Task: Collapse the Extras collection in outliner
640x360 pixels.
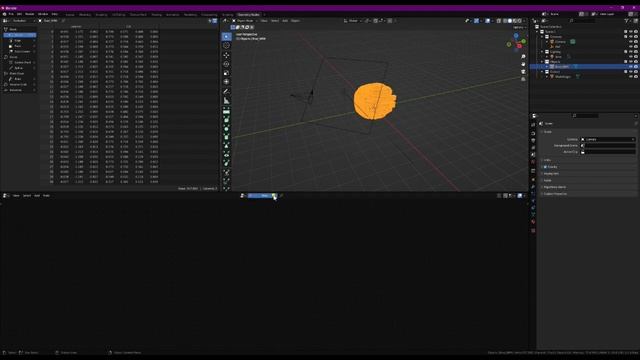Action: click(x=542, y=72)
